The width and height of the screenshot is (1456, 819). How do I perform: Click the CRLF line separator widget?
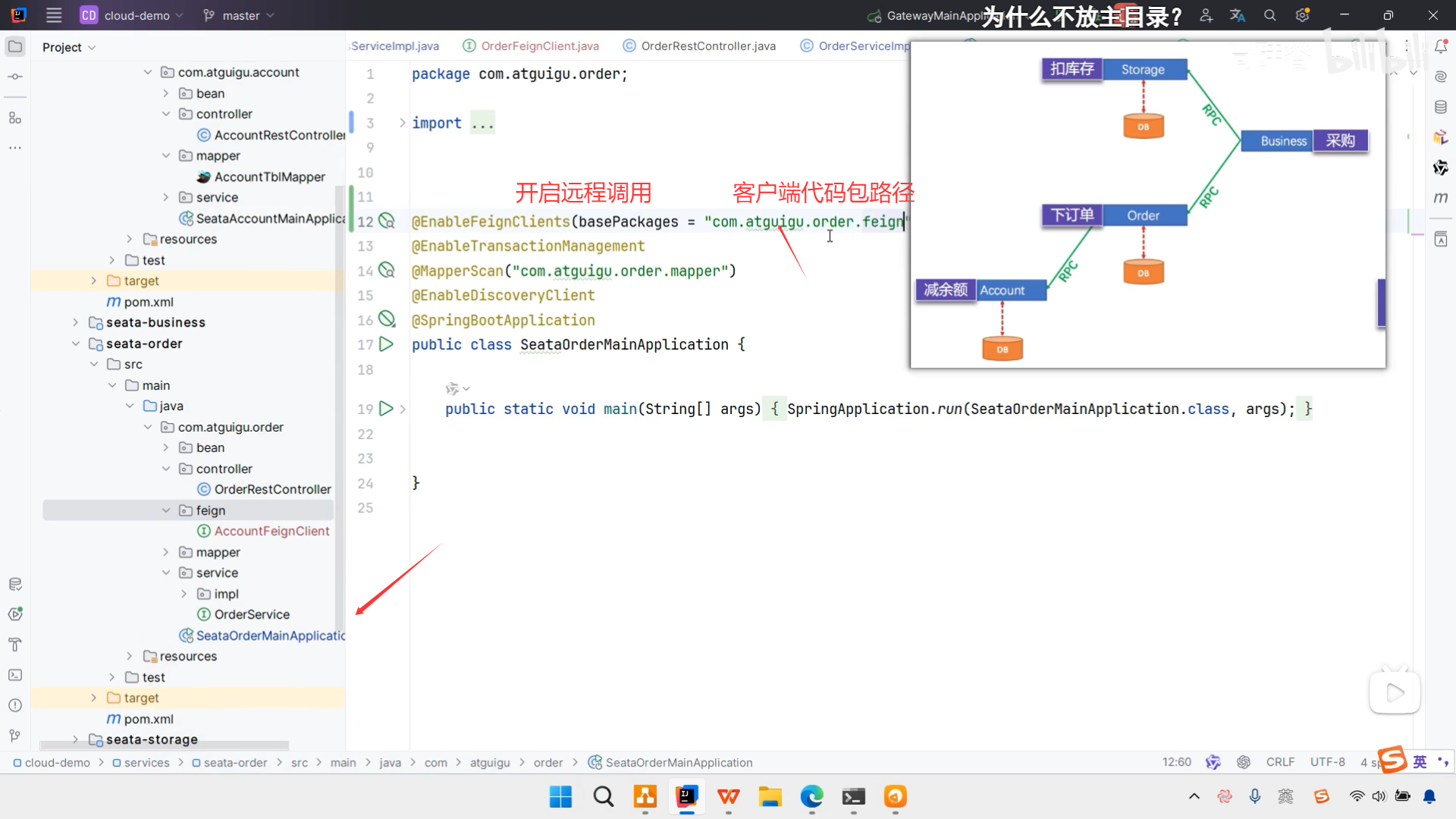pyautogui.click(x=1280, y=762)
